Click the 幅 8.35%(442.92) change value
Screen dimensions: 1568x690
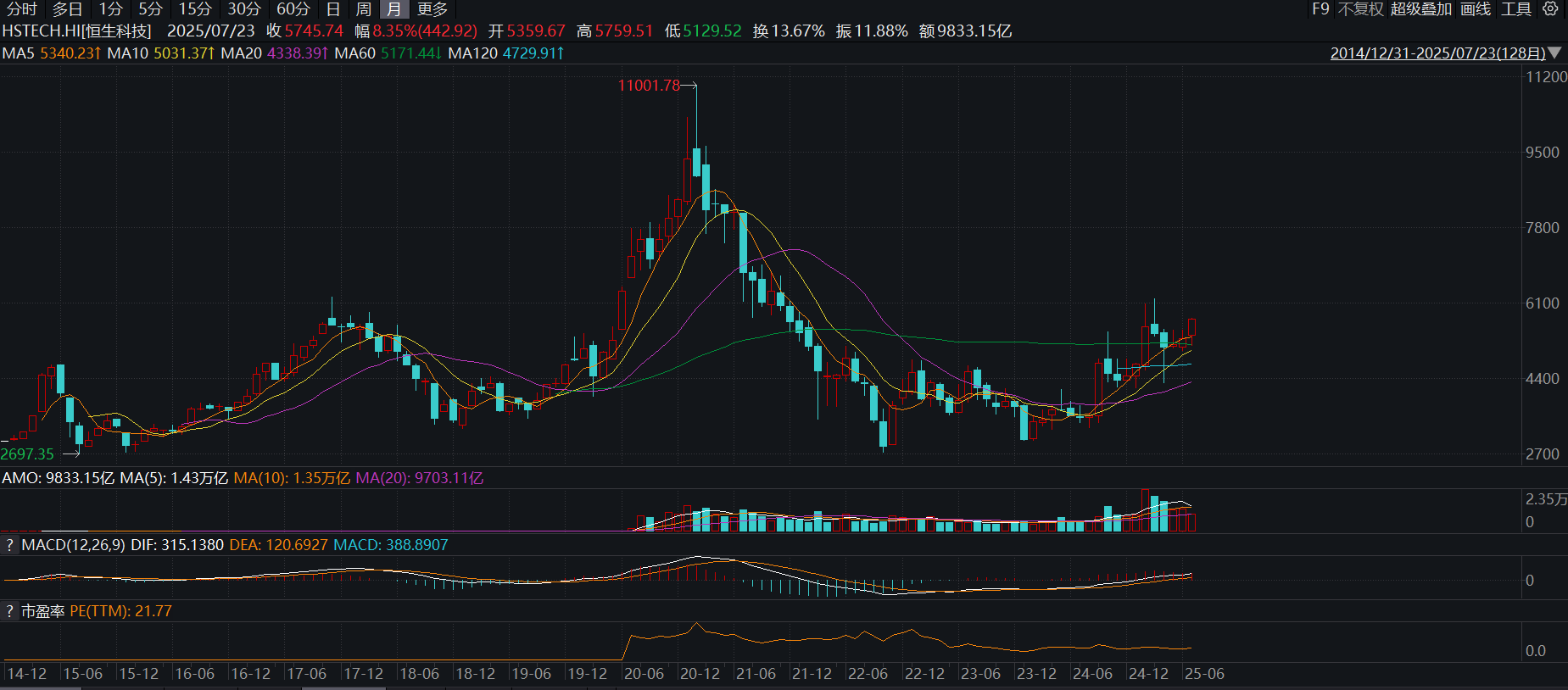pos(416,31)
